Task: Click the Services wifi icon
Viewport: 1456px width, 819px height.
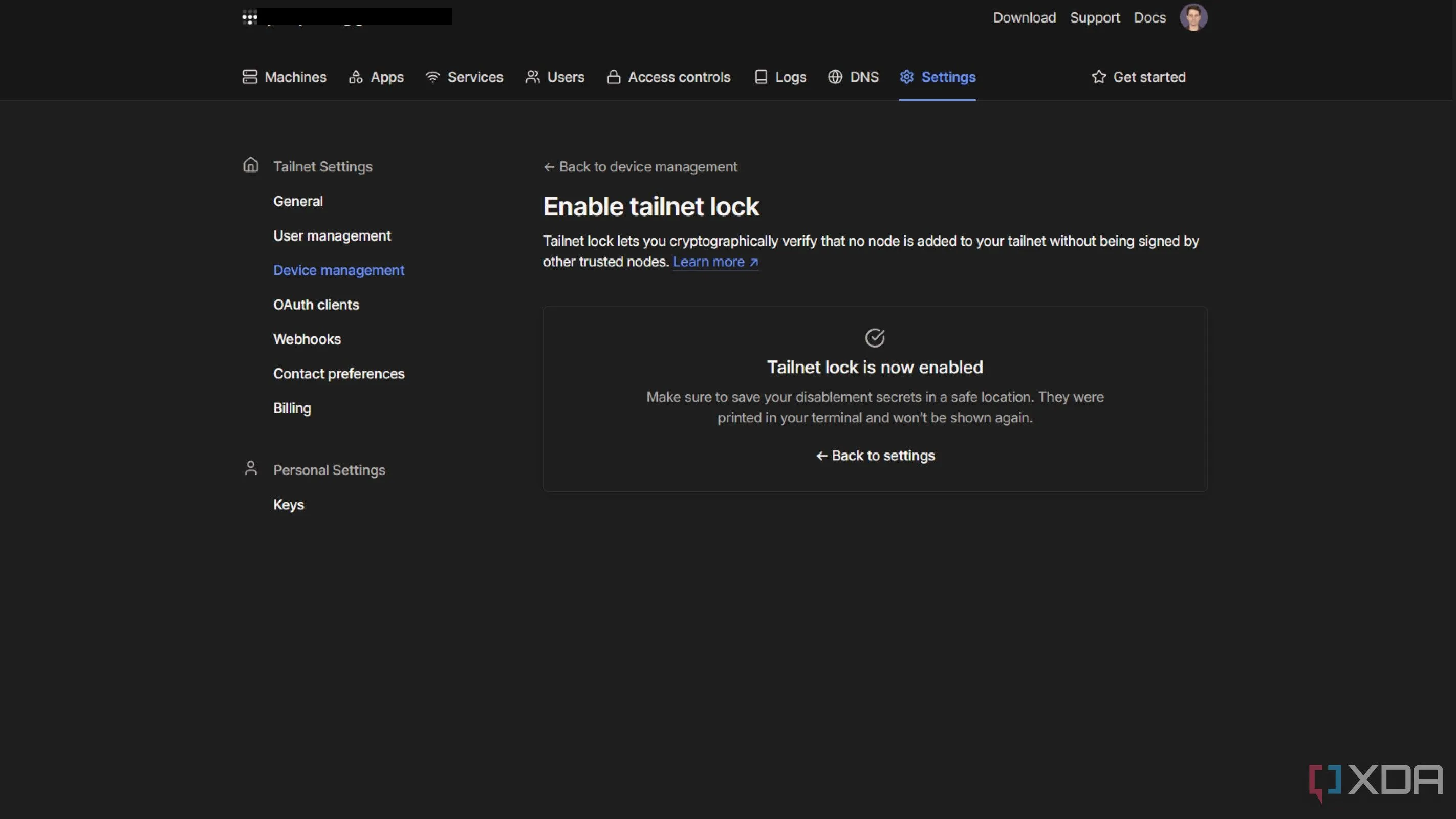Action: click(x=432, y=77)
